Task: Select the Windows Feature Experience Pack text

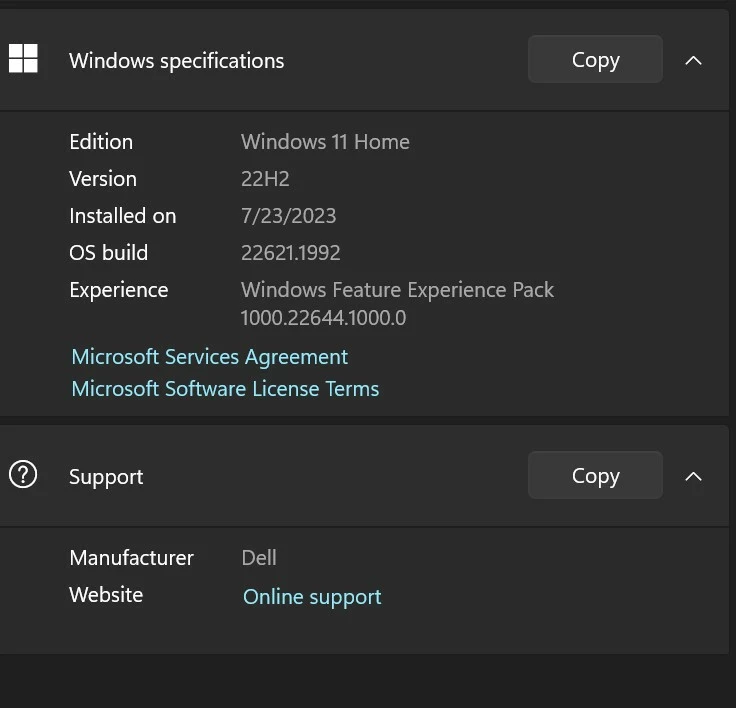Action: [x=397, y=290]
